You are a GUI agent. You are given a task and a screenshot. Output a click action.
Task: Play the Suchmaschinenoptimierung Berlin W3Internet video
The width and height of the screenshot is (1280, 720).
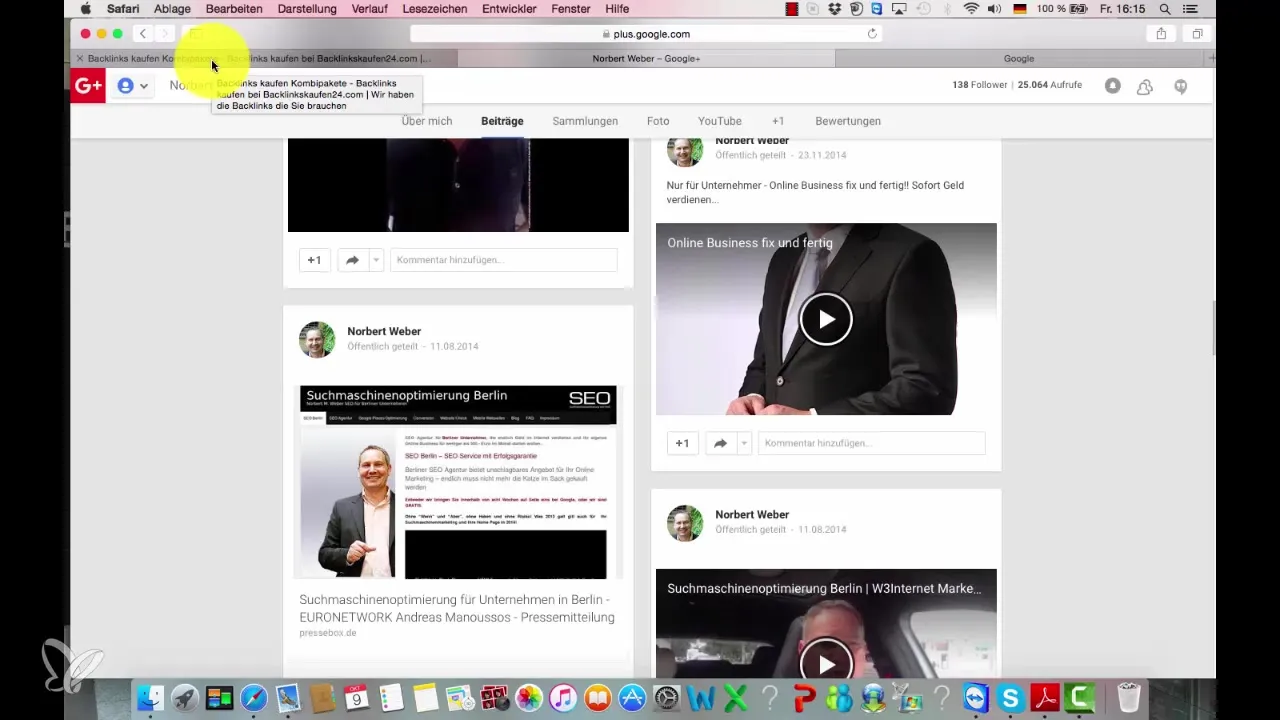click(x=826, y=662)
